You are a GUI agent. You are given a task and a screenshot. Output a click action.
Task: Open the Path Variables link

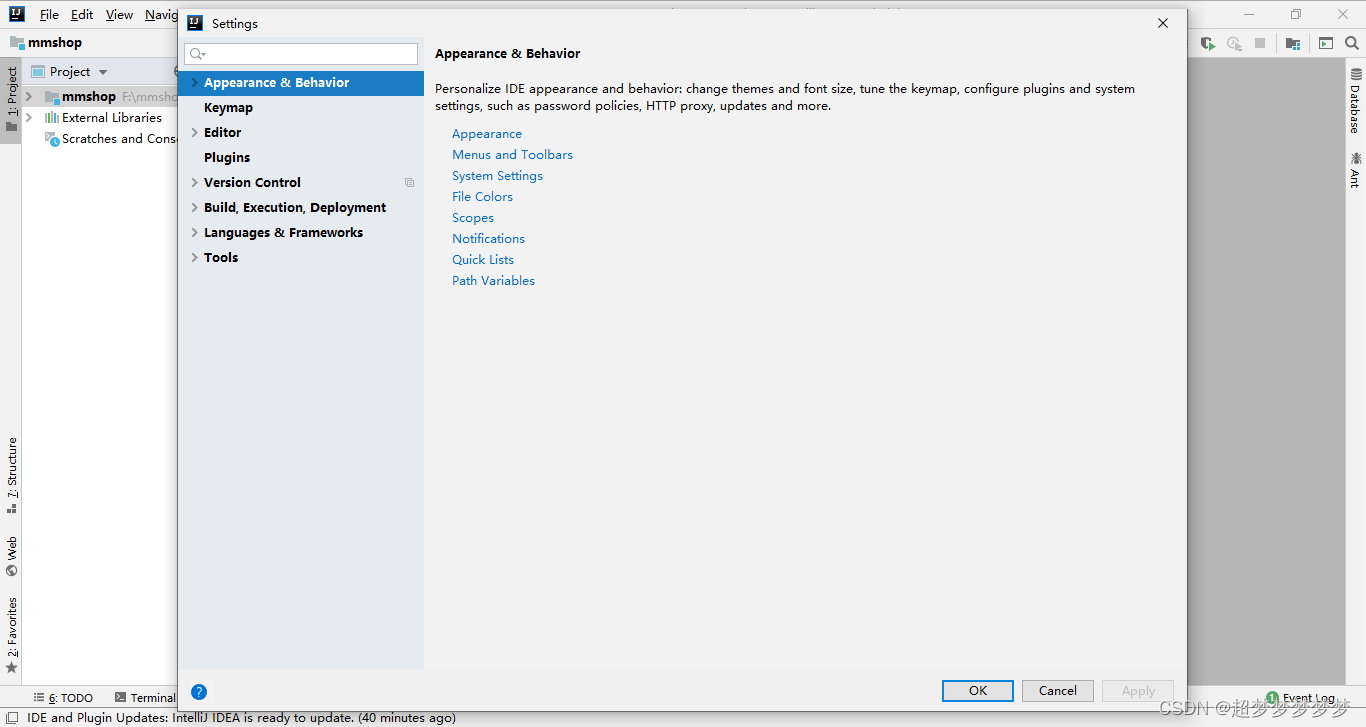493,280
